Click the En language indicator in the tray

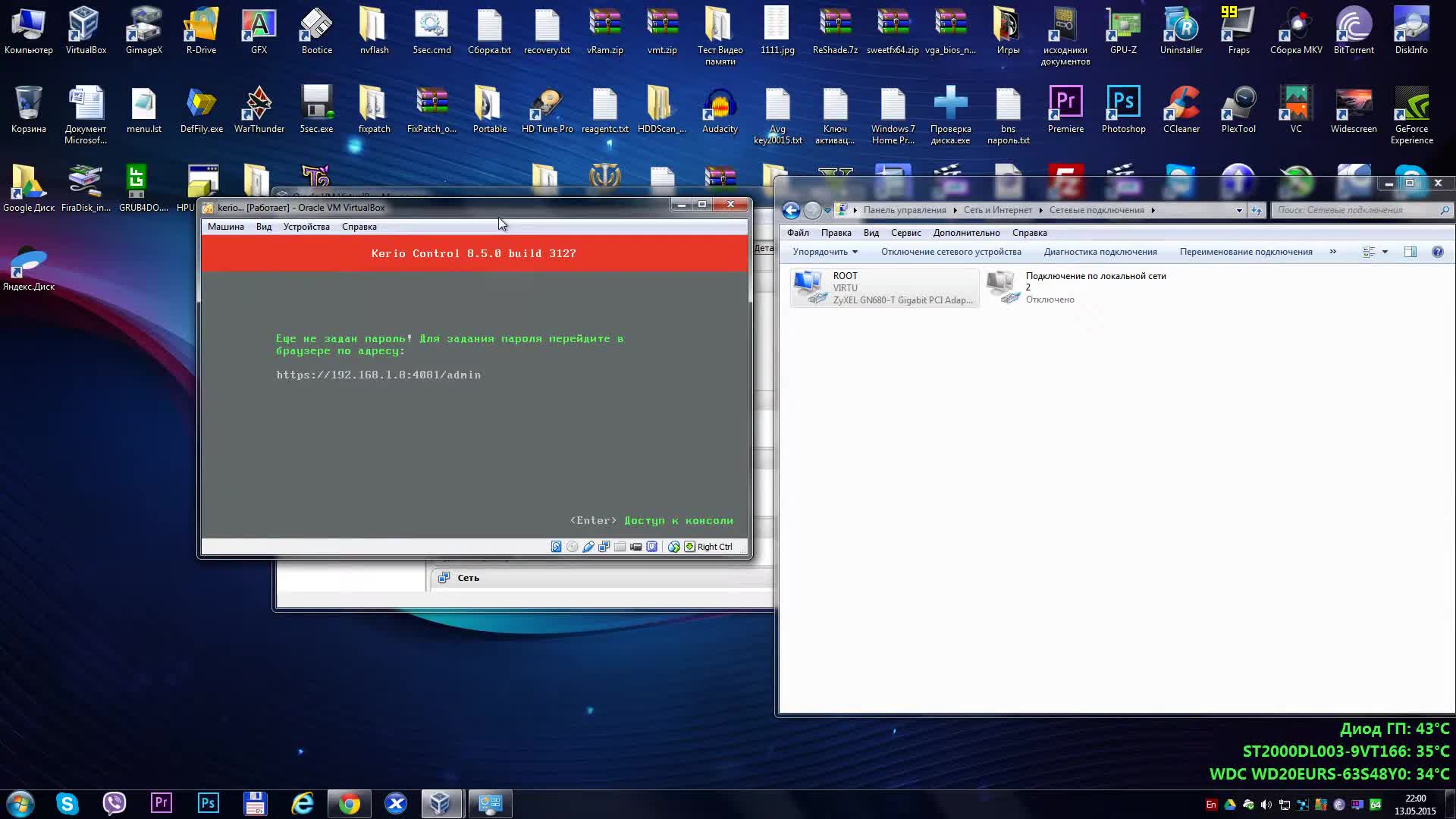pyautogui.click(x=1211, y=805)
